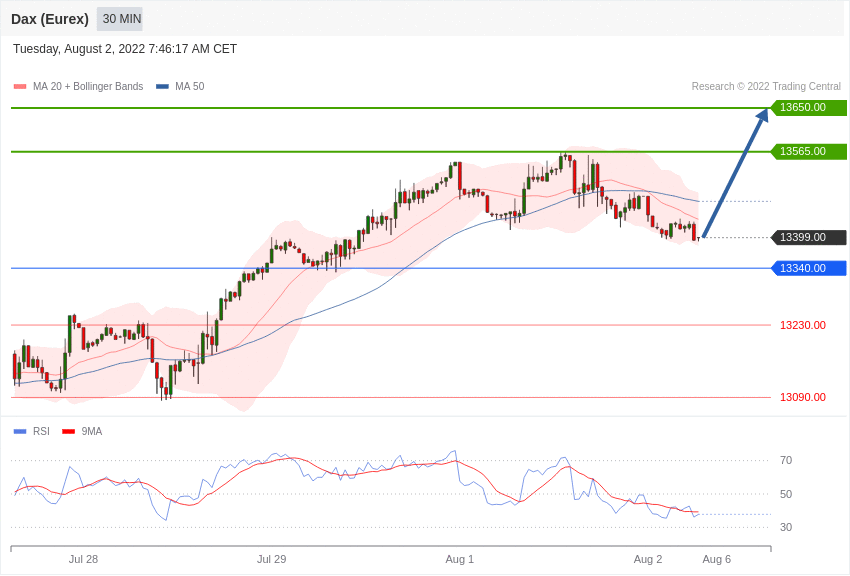Click the RSI 30 level label
850x576 pixels.
(x=786, y=527)
